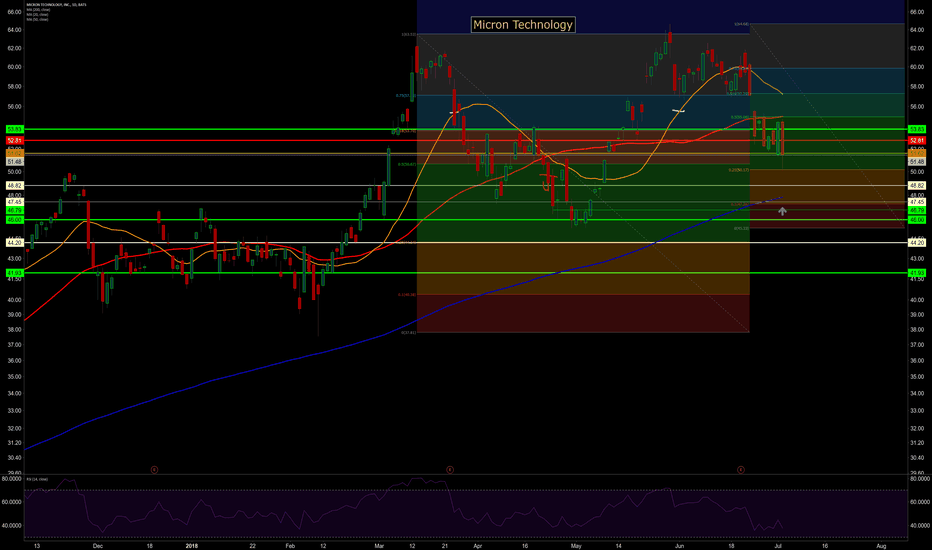The width and height of the screenshot is (932, 550).
Task: Select the MA (20, close) indicator legend
Action: pos(37,15)
